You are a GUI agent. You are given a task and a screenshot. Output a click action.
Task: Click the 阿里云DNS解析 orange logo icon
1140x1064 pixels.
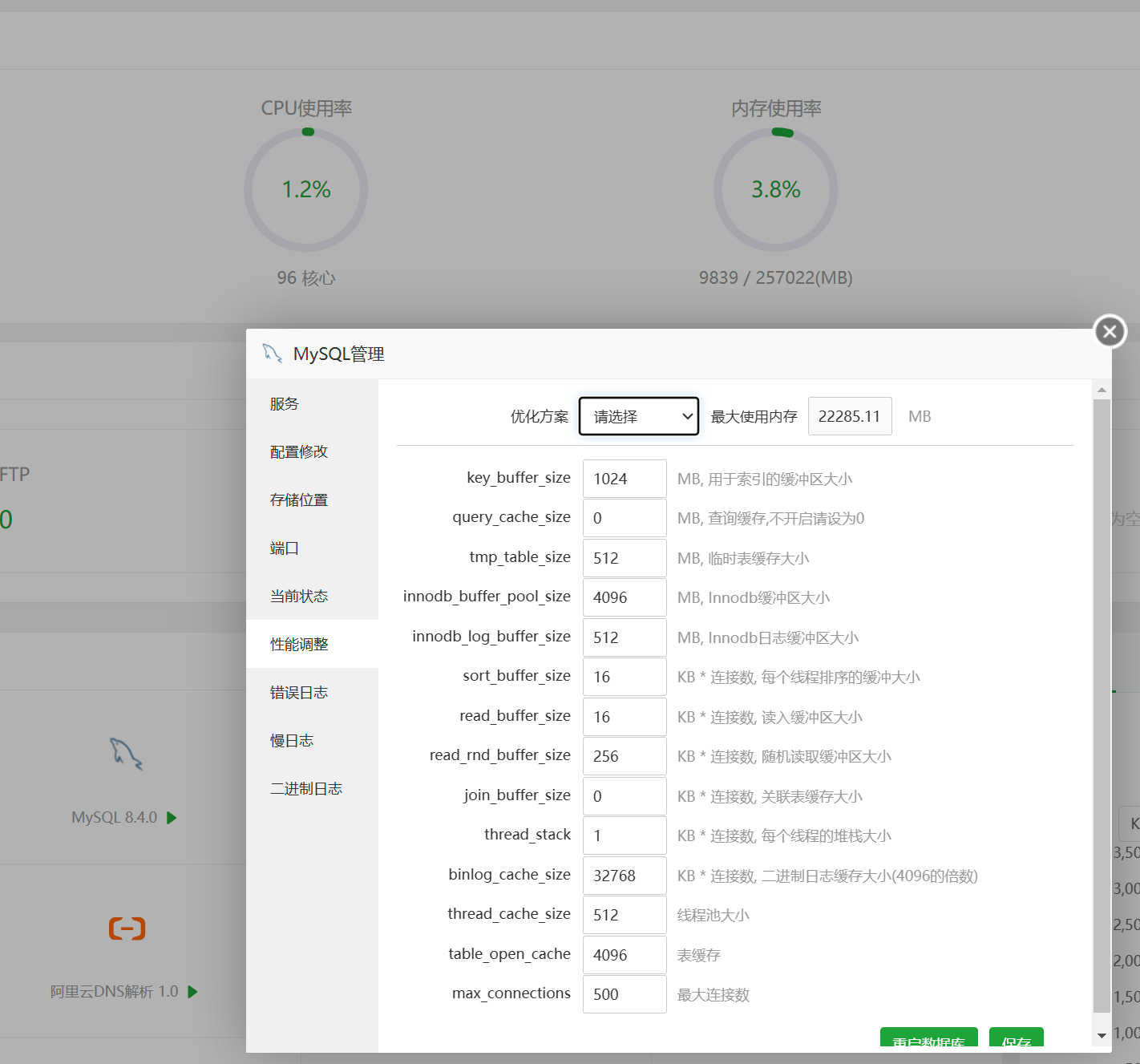(x=127, y=928)
